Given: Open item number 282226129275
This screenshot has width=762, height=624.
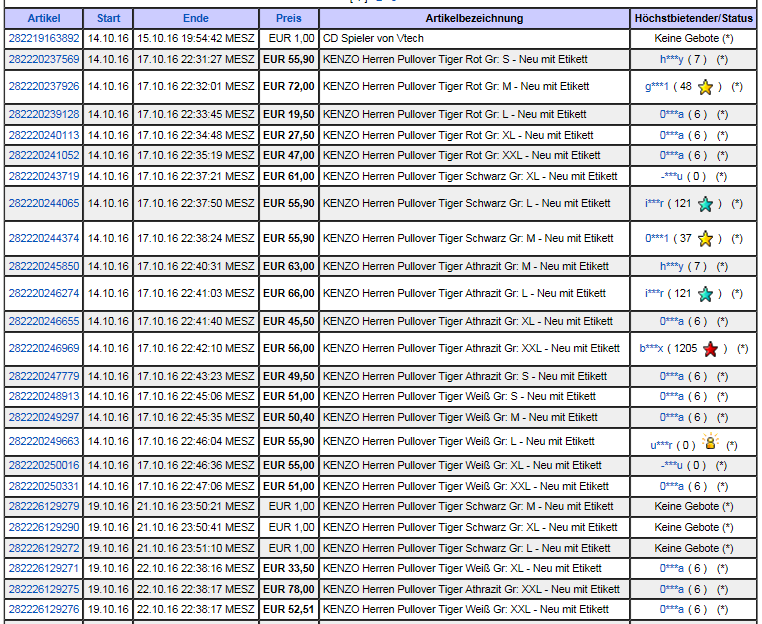Looking at the screenshot, I should coord(44,589).
